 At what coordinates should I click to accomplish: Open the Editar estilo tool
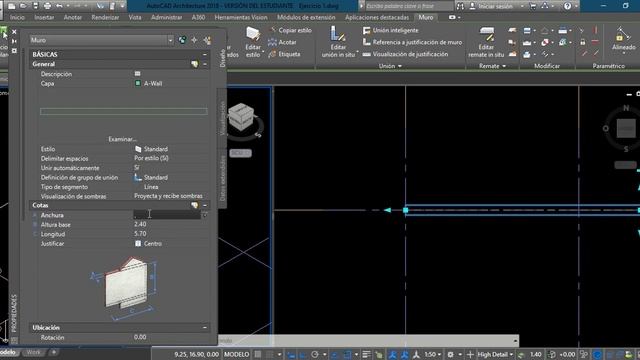coord(253,43)
